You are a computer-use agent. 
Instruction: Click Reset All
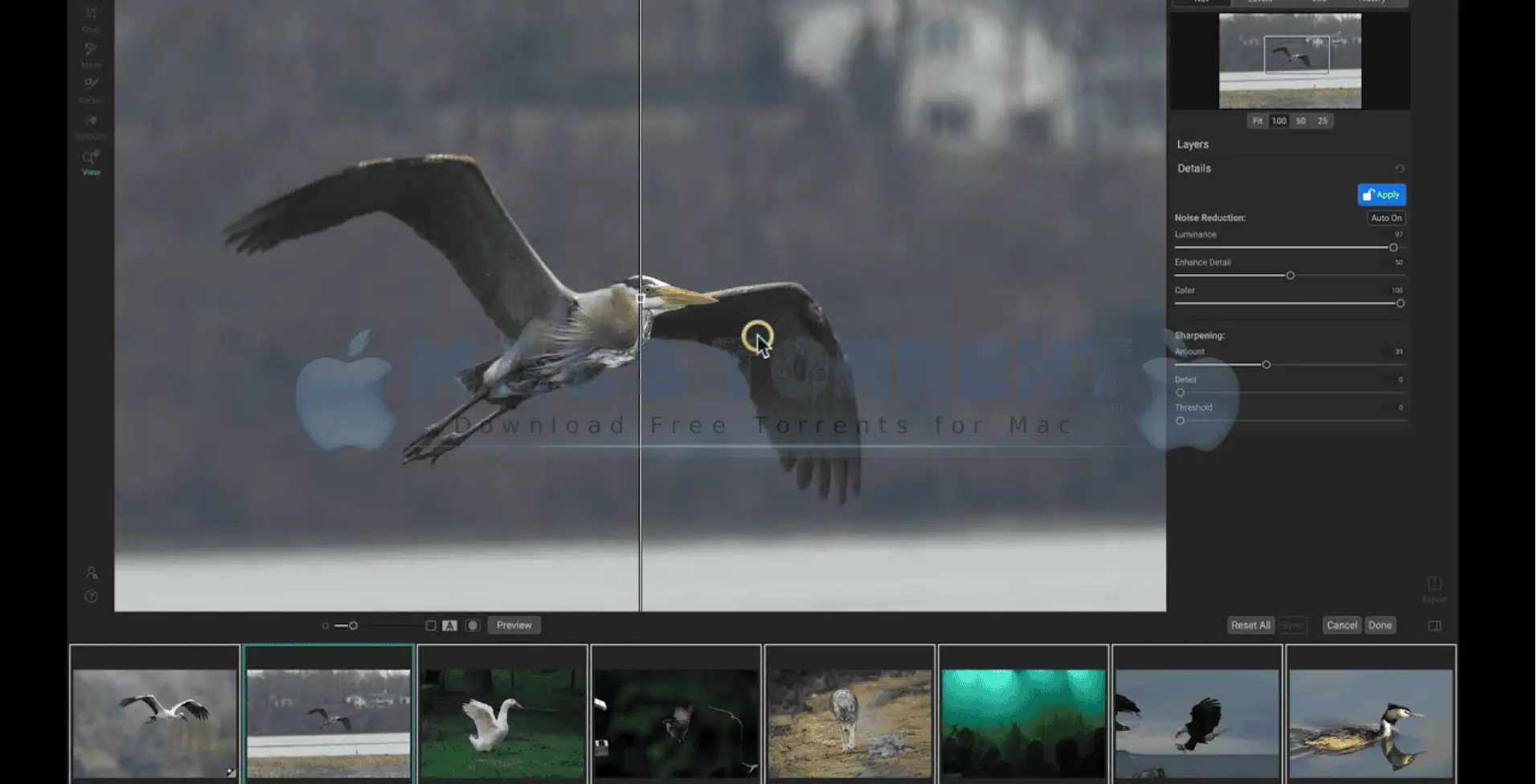click(x=1251, y=625)
